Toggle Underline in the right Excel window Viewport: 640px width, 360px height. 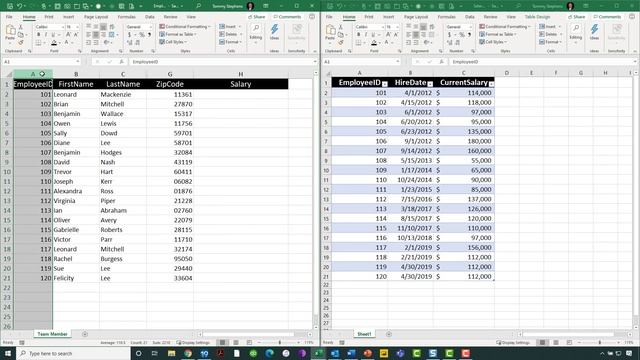pos(373,35)
